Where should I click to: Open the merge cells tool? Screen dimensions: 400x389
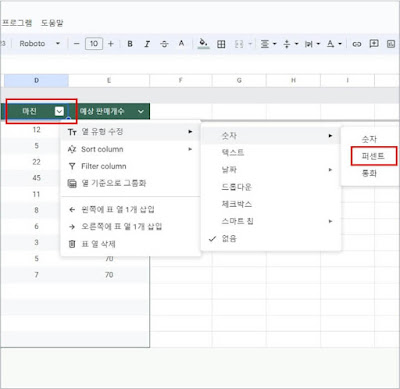click(239, 44)
